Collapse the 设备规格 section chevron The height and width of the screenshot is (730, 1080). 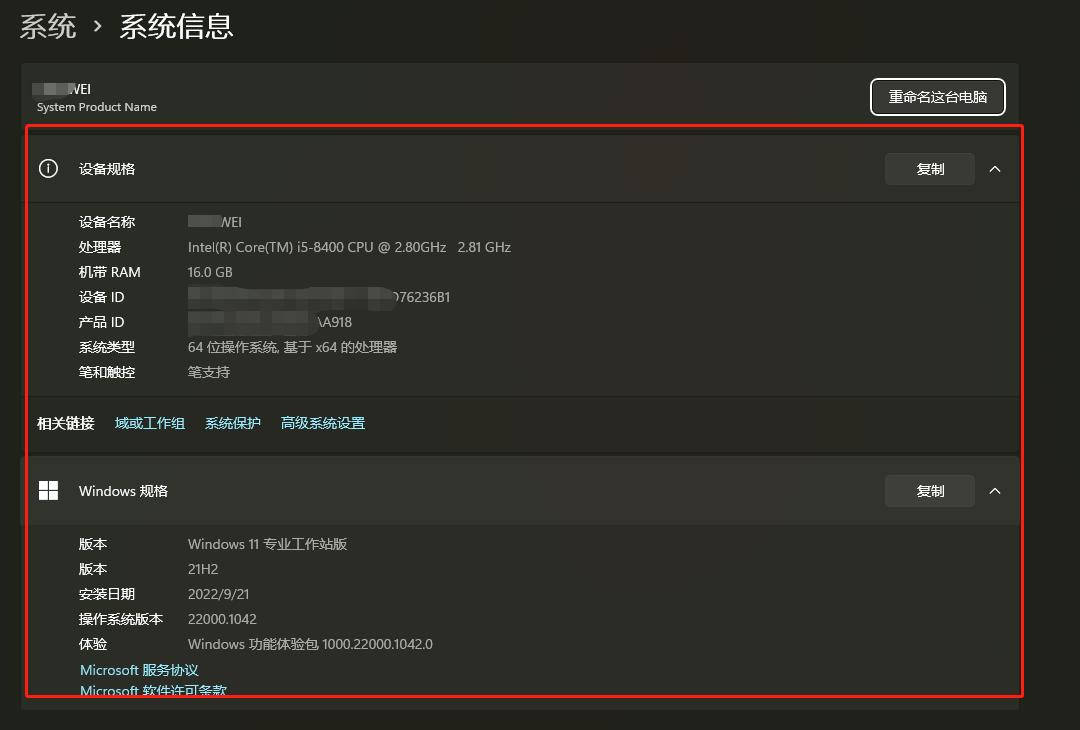click(x=995, y=169)
